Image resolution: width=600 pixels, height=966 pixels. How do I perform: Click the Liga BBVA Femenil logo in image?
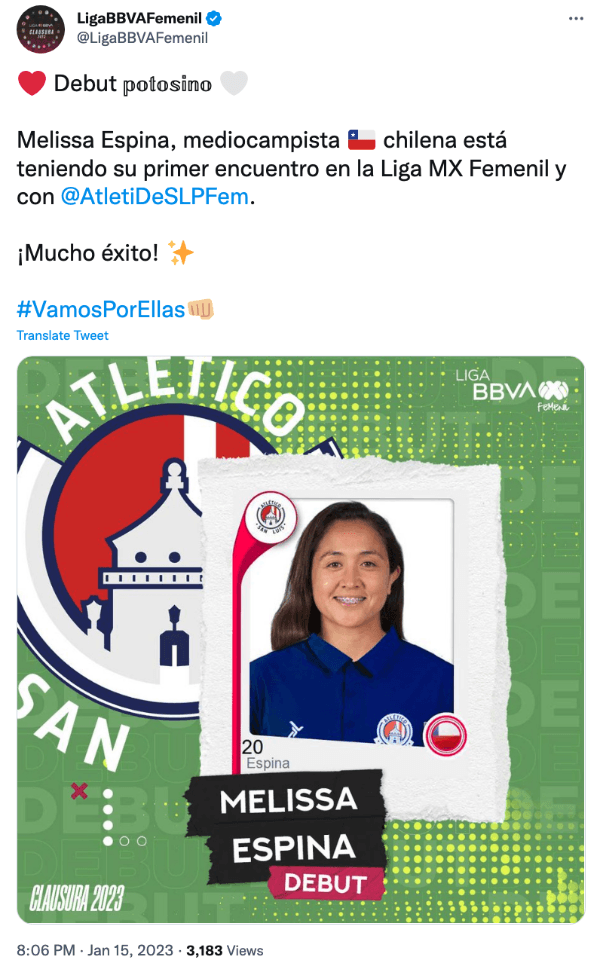click(x=512, y=391)
